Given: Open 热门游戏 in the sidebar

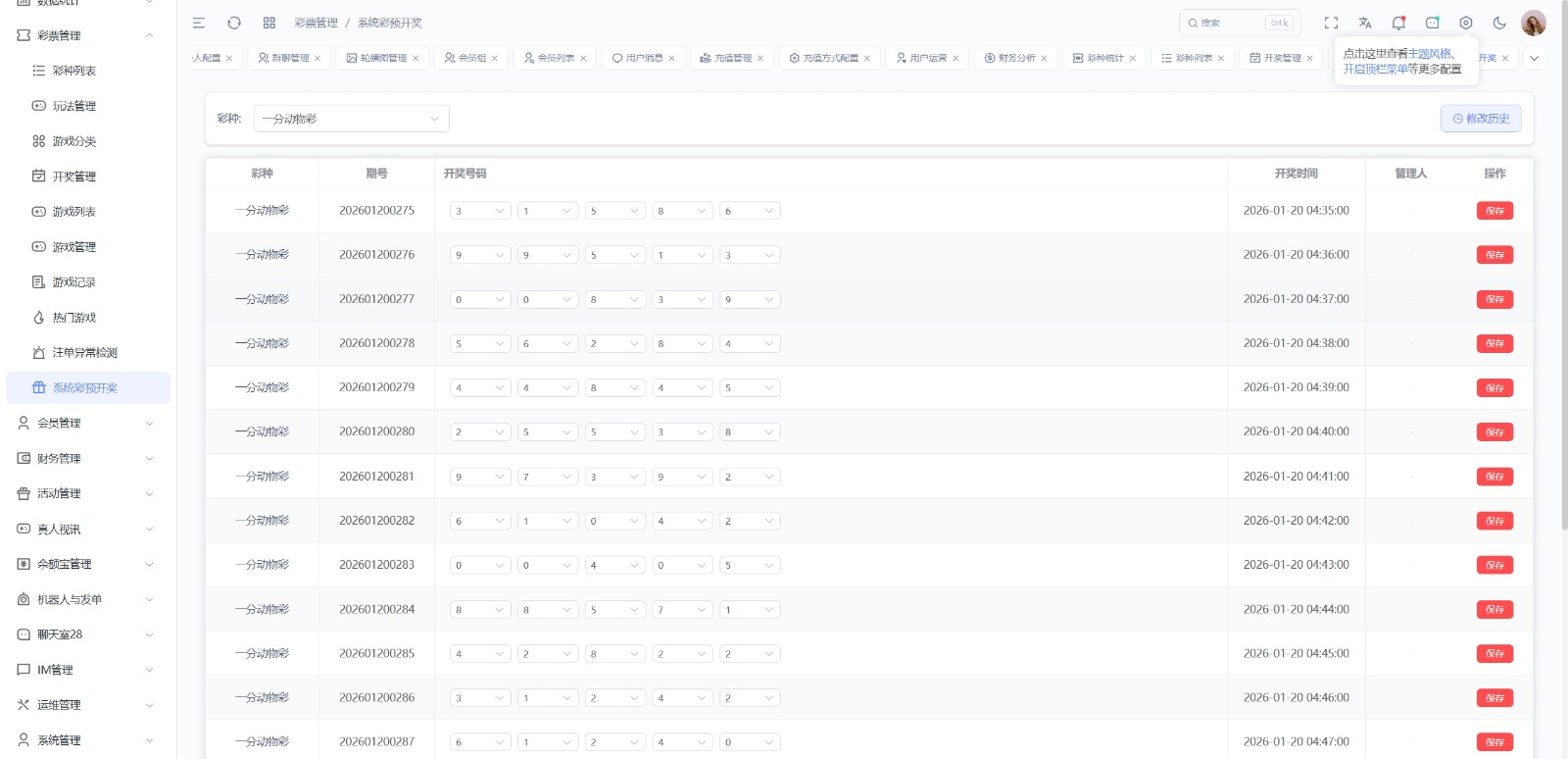Looking at the screenshot, I should point(74,318).
